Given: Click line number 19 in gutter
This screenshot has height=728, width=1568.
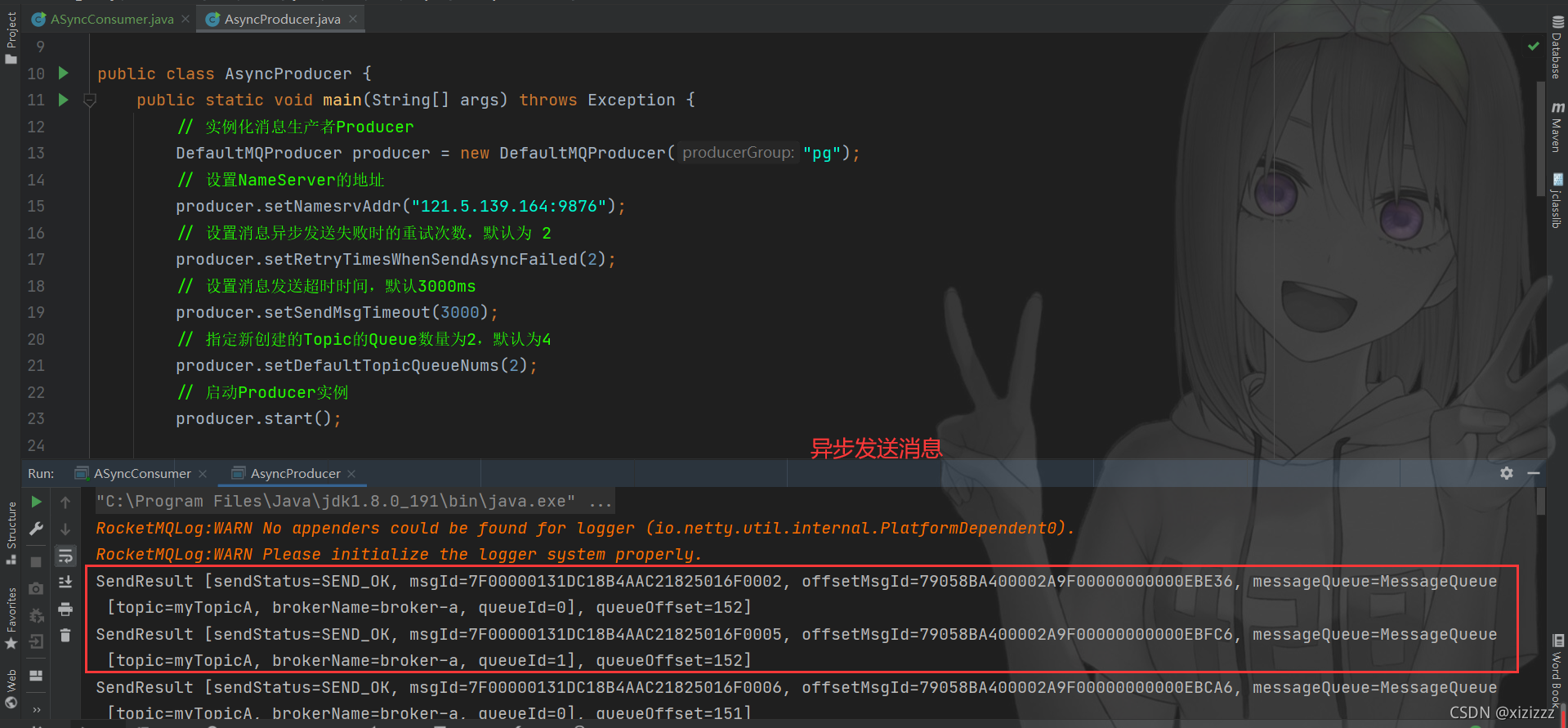Looking at the screenshot, I should [36, 312].
